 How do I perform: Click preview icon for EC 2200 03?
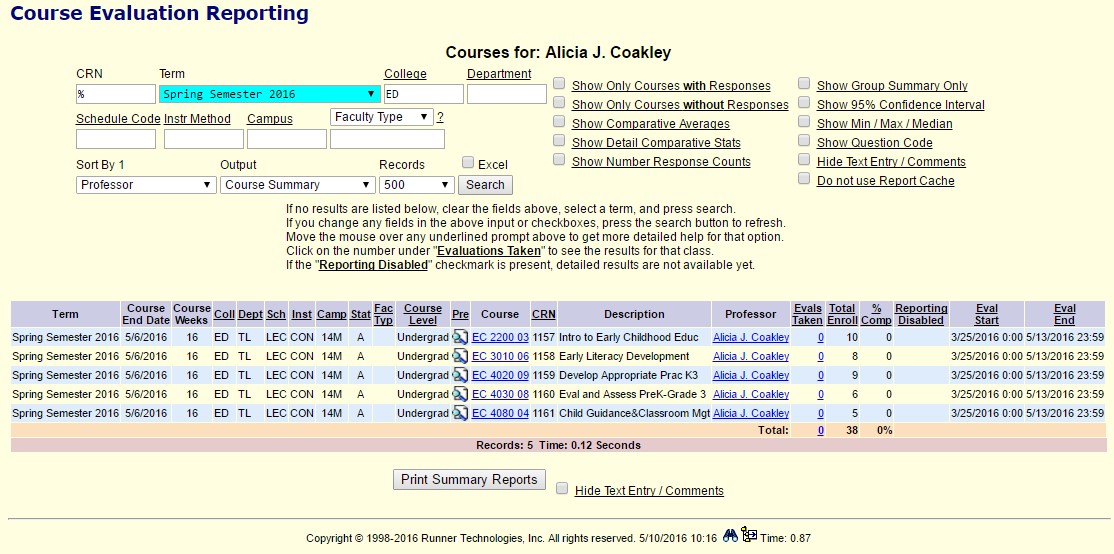460,338
